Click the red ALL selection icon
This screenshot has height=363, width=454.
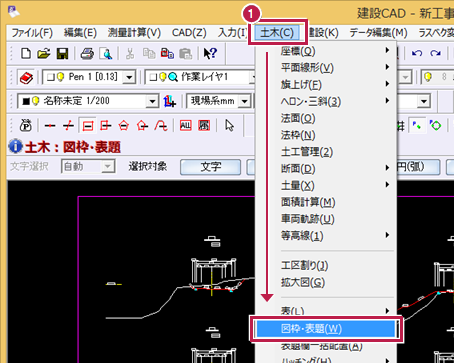[x=186, y=125]
